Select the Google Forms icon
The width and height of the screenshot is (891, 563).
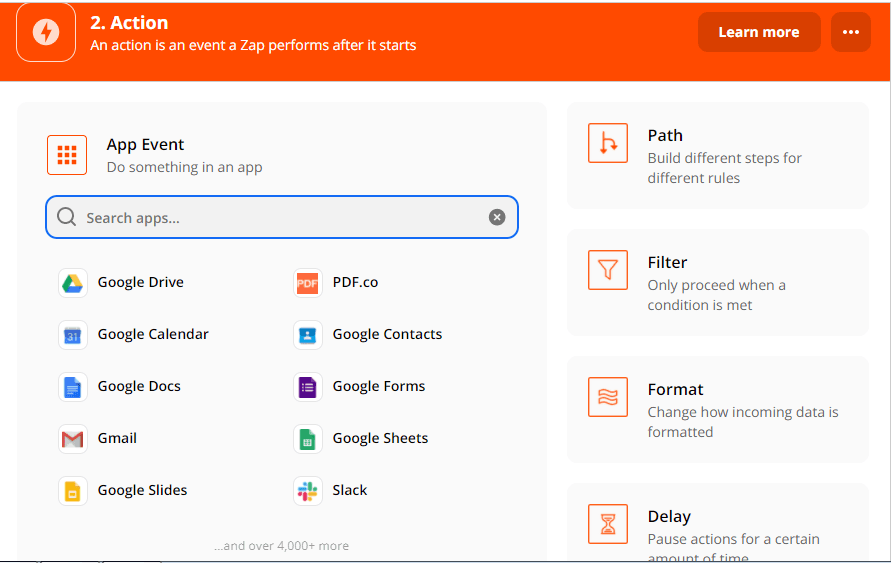pyautogui.click(x=308, y=387)
